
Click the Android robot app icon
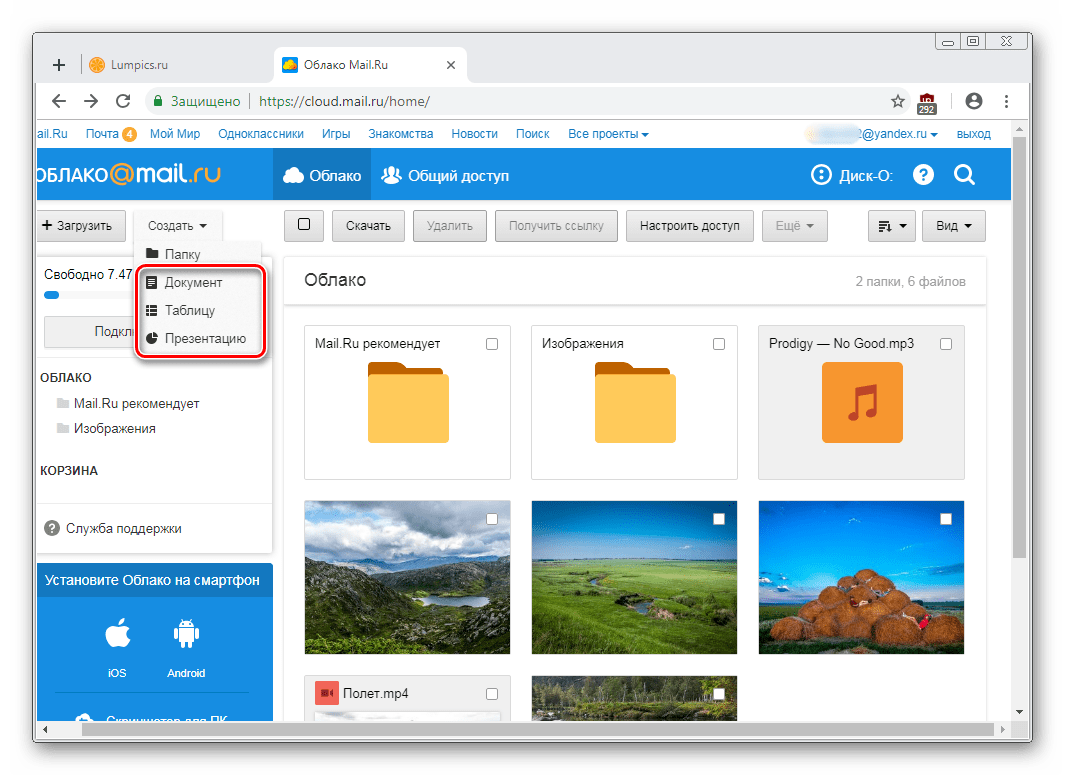(x=186, y=635)
